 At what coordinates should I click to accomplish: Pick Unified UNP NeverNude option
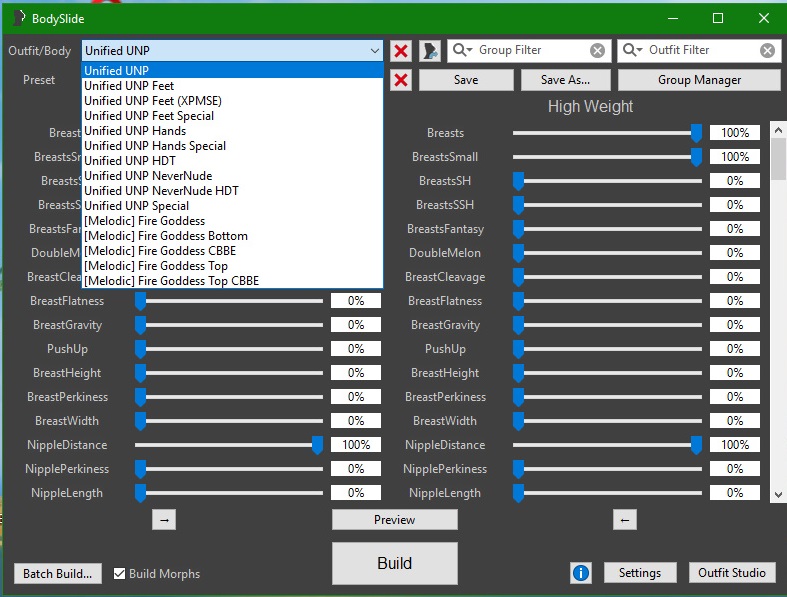[x=232, y=176]
